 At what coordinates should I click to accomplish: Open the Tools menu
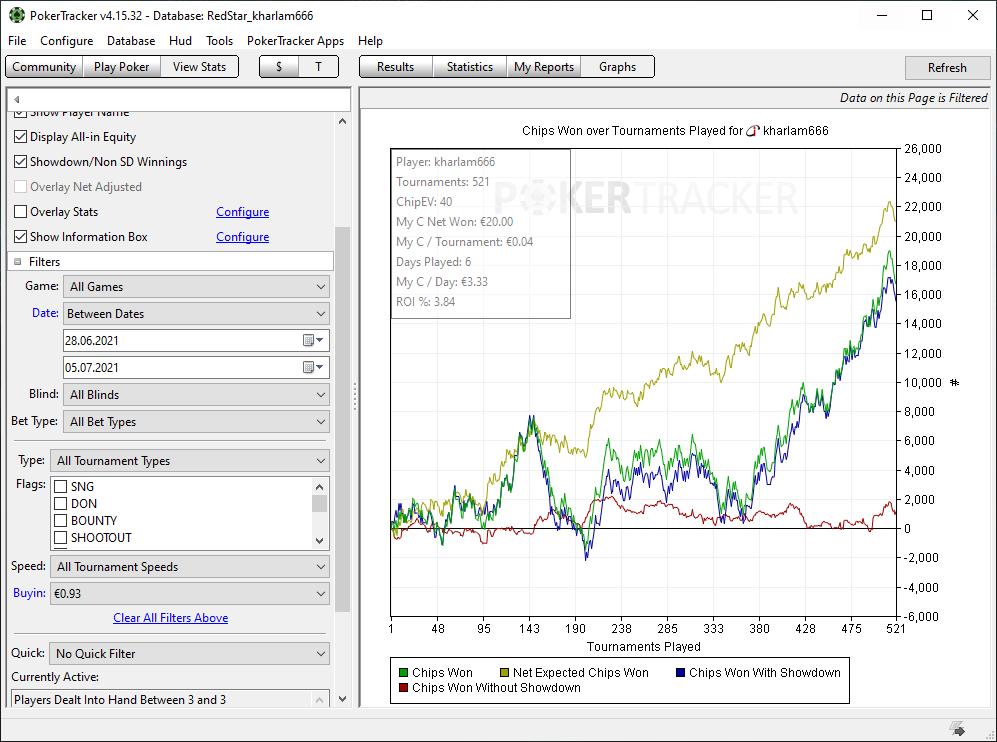[x=219, y=41]
